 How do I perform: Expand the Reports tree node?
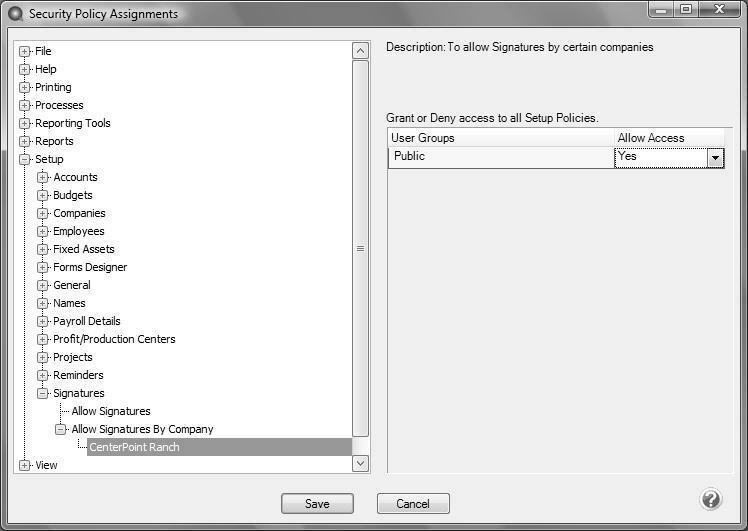[x=25, y=141]
